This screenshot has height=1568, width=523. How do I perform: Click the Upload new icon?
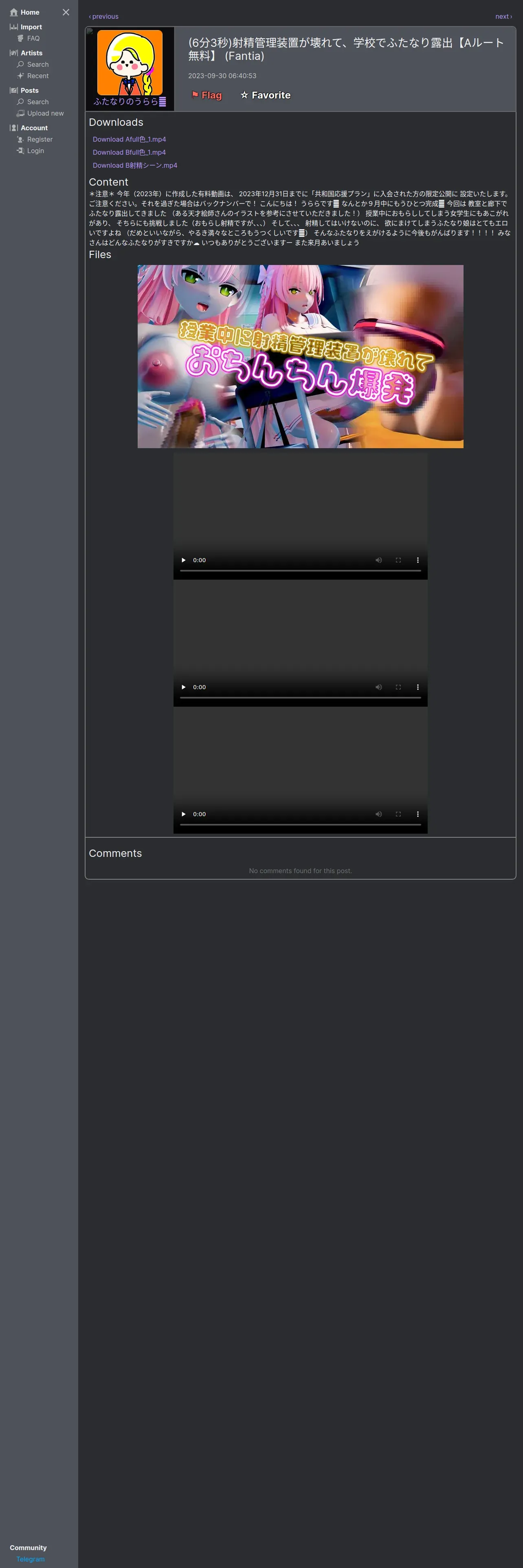[x=21, y=114]
